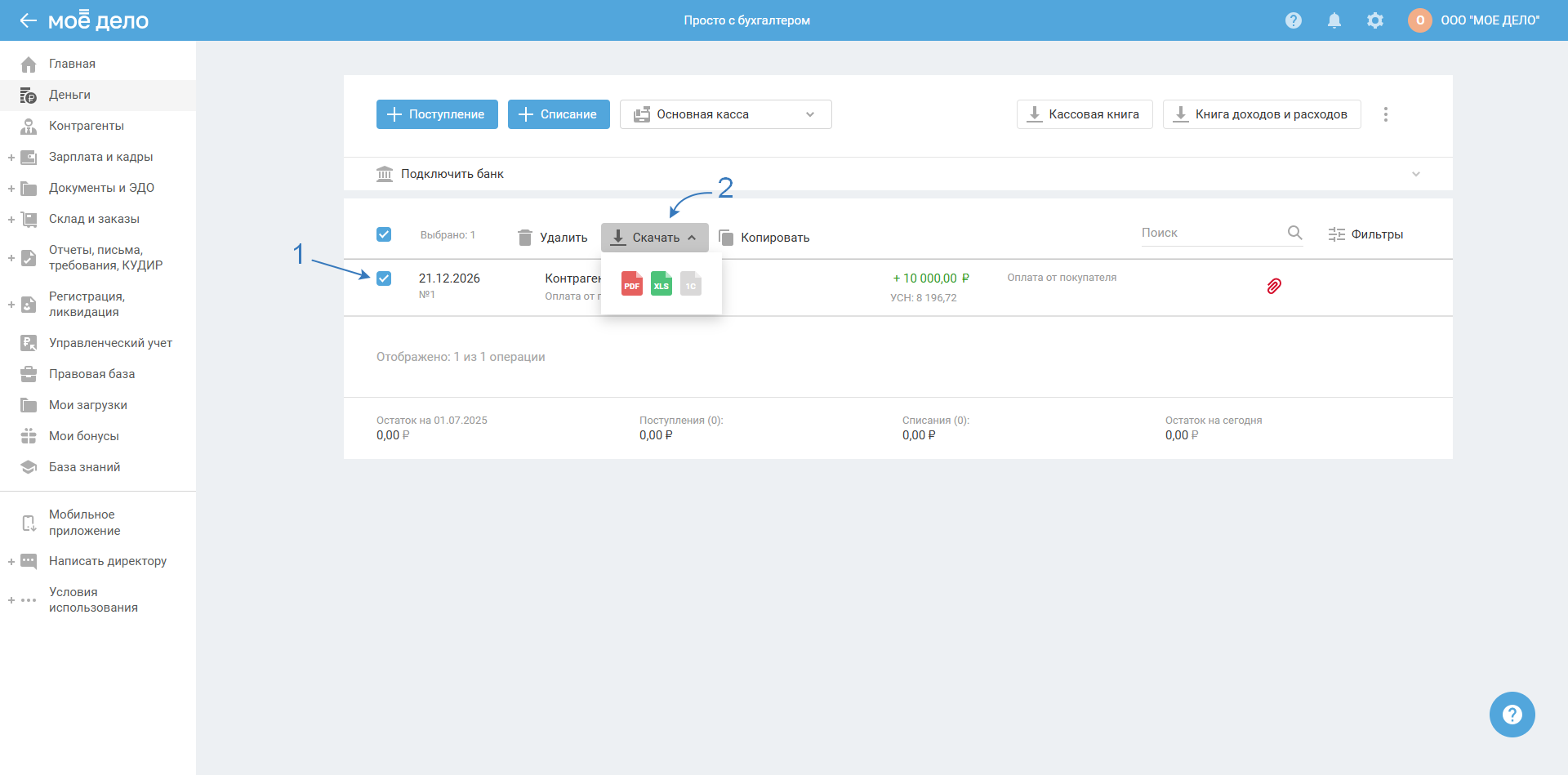This screenshot has height=775, width=1568.
Task: Open notifications bell icon
Action: click(1334, 20)
